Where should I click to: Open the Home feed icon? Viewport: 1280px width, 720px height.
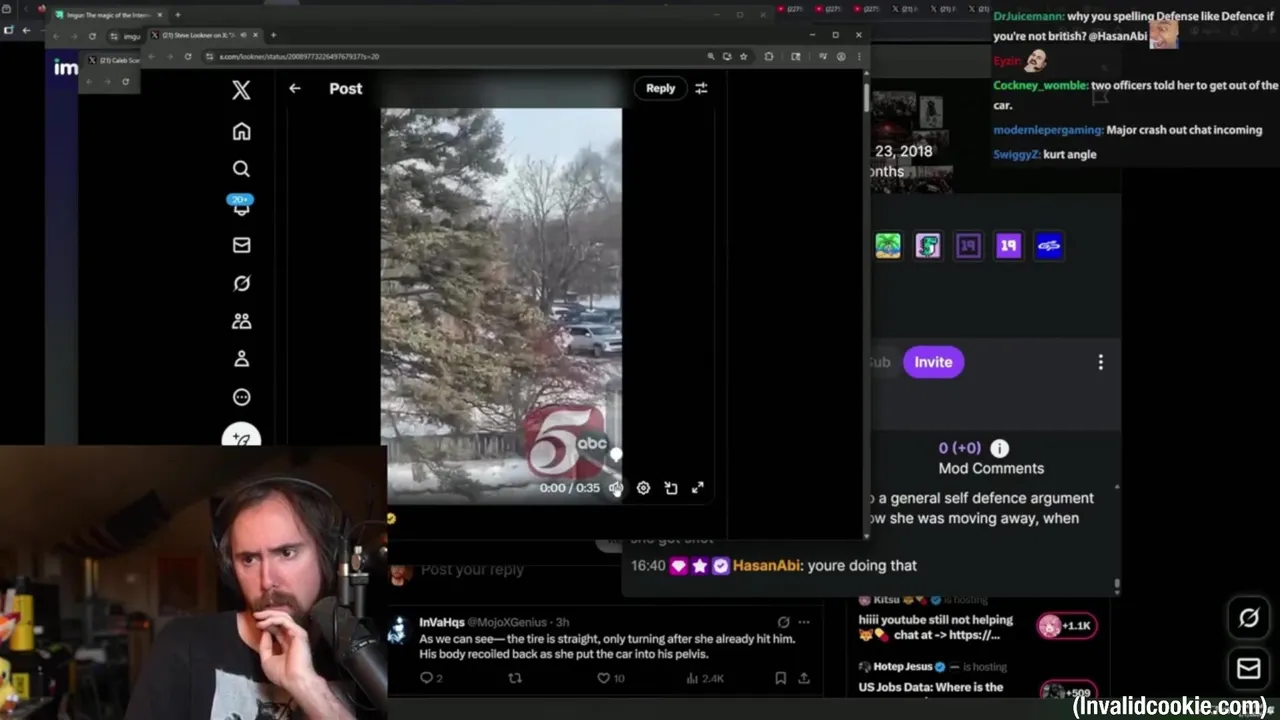(x=241, y=131)
